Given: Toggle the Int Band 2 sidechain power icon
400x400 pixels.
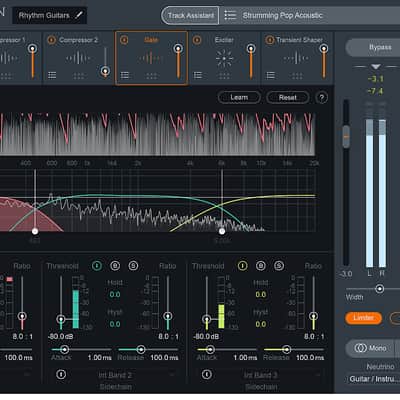Looking at the screenshot, I should [61, 374].
